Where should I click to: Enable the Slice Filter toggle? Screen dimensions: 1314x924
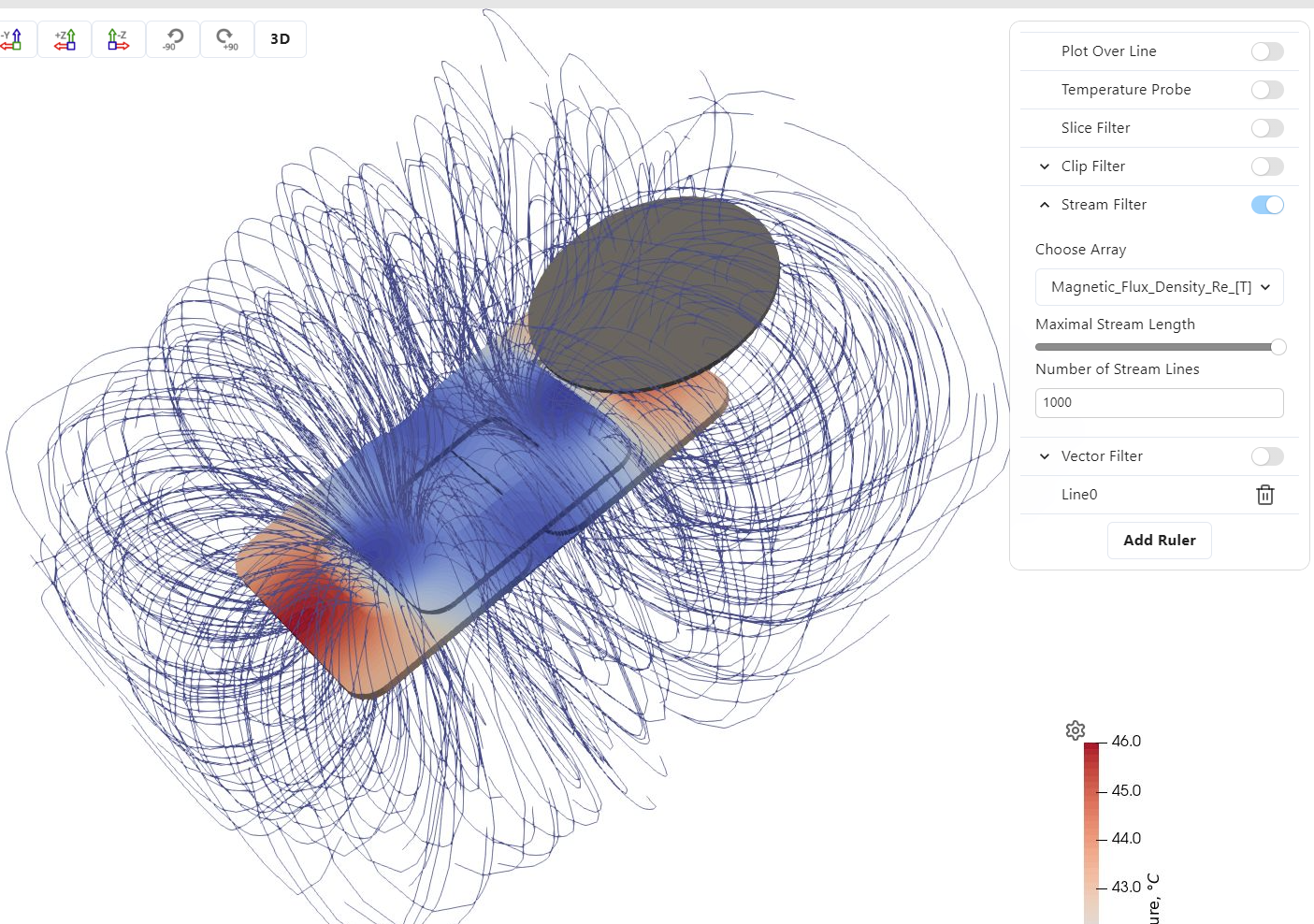1267,128
